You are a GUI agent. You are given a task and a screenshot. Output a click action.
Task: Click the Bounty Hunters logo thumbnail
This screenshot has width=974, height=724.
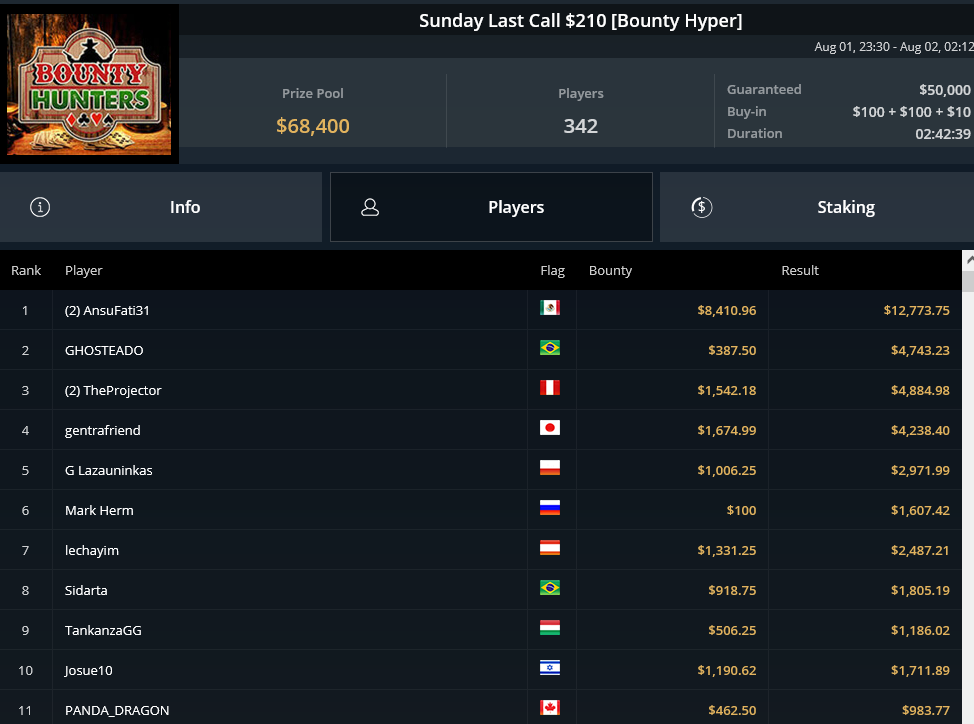point(89,84)
